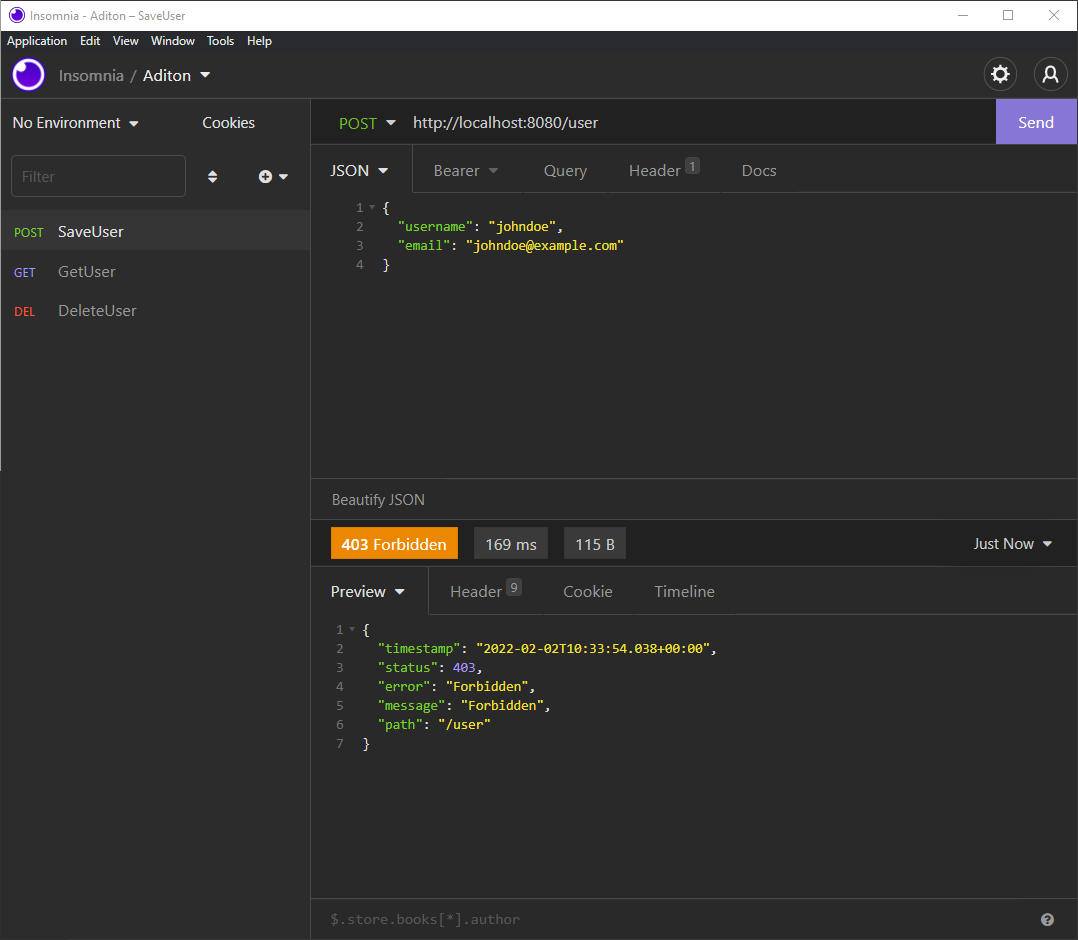Close the Insomnia window
The height and width of the screenshot is (940, 1078).
[x=1053, y=15]
